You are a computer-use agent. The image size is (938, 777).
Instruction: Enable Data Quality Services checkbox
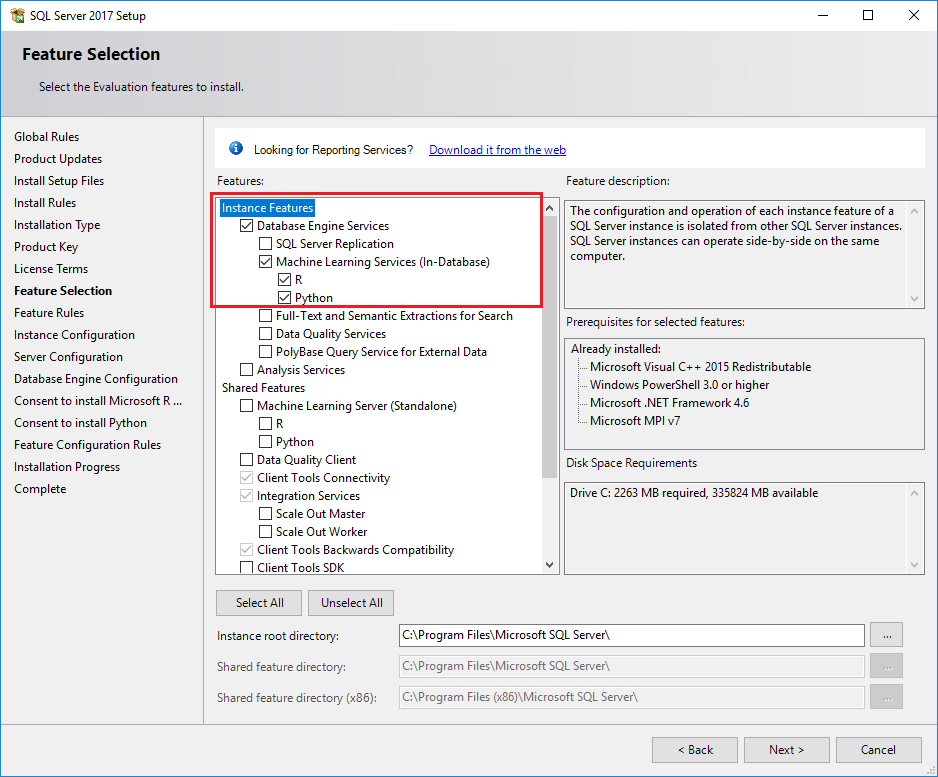point(266,334)
